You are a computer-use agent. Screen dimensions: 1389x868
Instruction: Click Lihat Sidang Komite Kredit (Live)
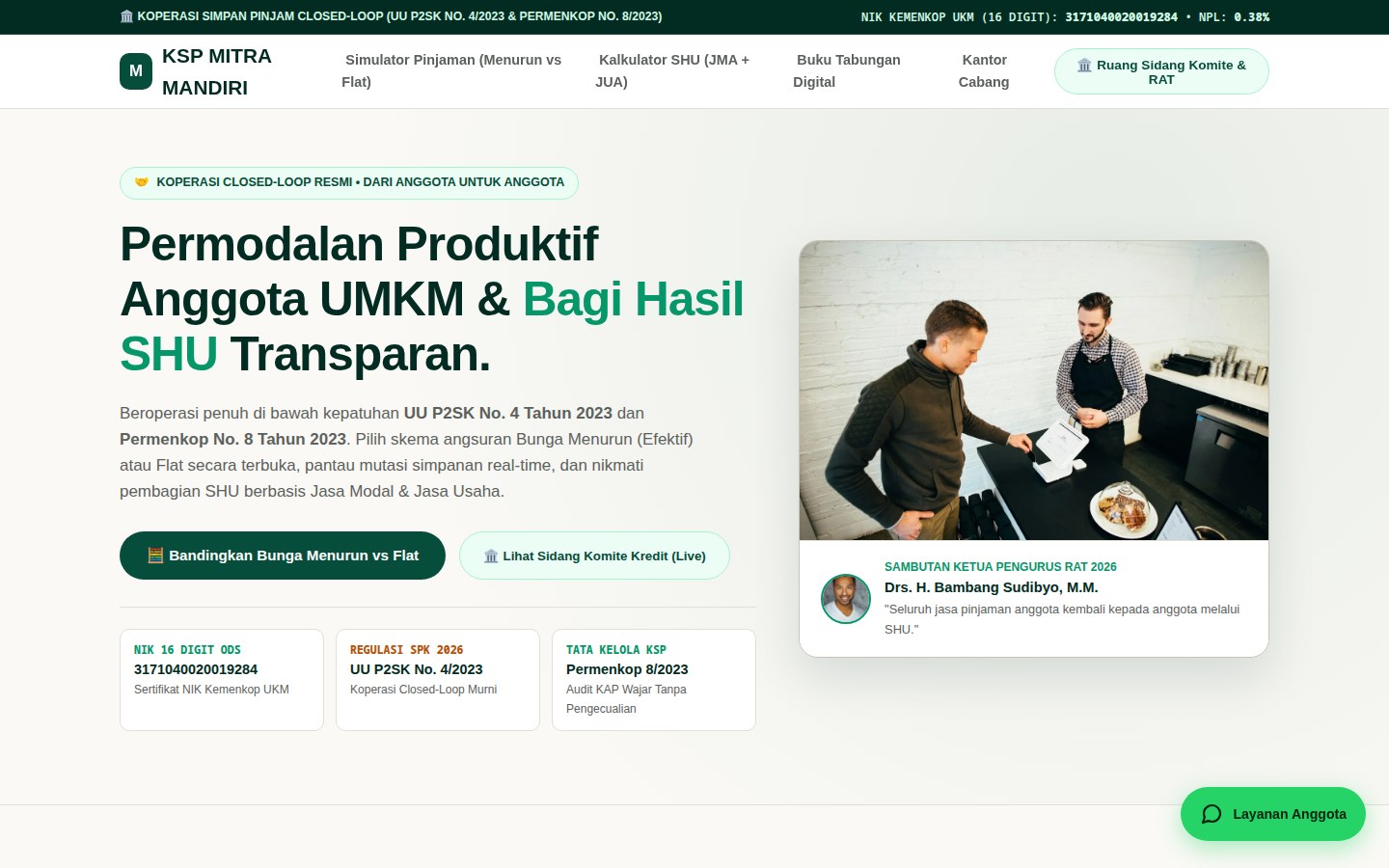(594, 556)
